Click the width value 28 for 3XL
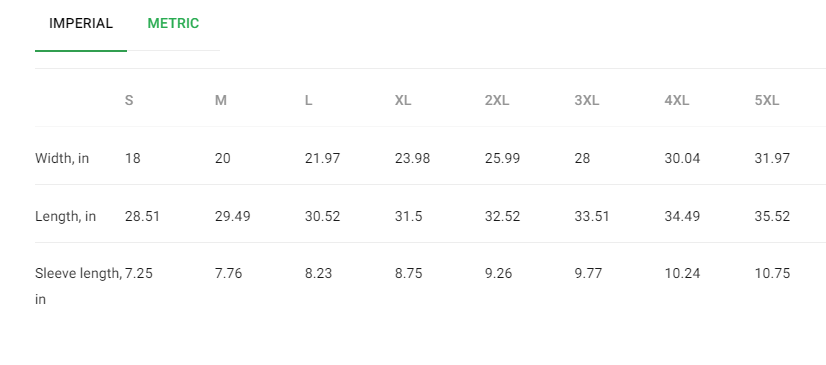The width and height of the screenshot is (826, 365). pos(582,159)
